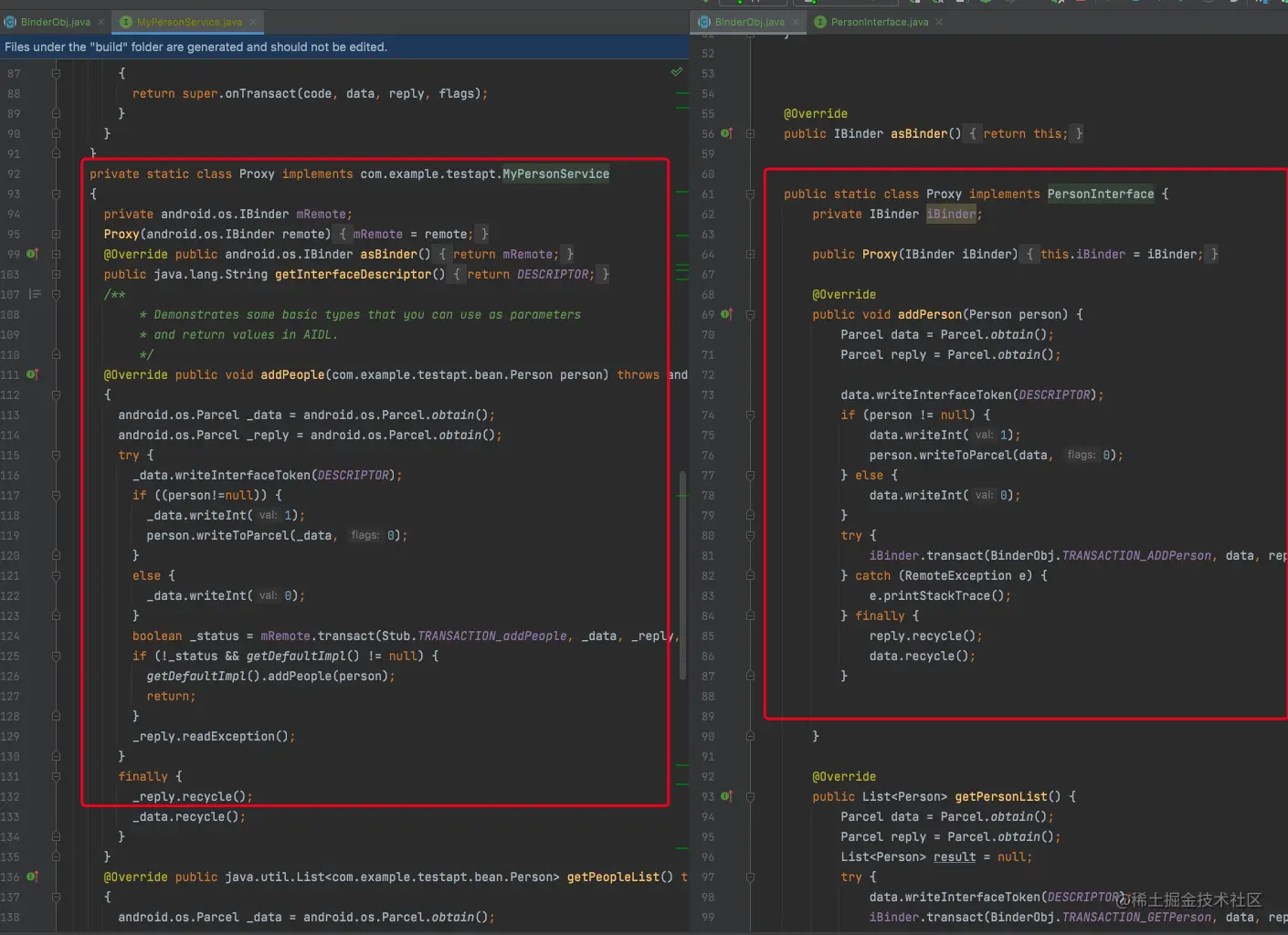Click the override gutter icon at addPeople line 111

point(32,374)
